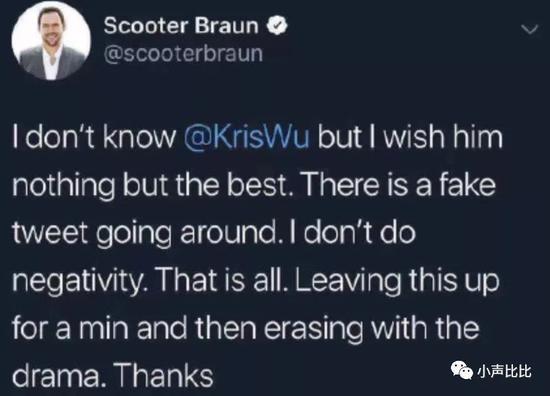
Task: Click the sentence 'That is all.'
Action: [223, 281]
